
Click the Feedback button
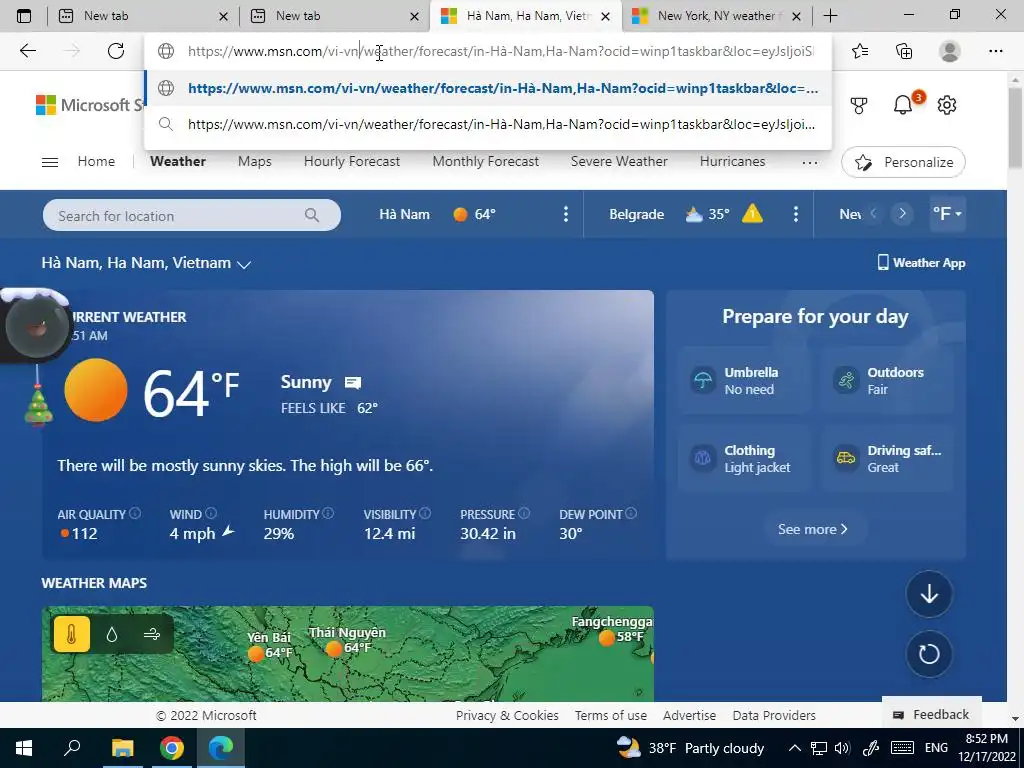tap(931, 714)
